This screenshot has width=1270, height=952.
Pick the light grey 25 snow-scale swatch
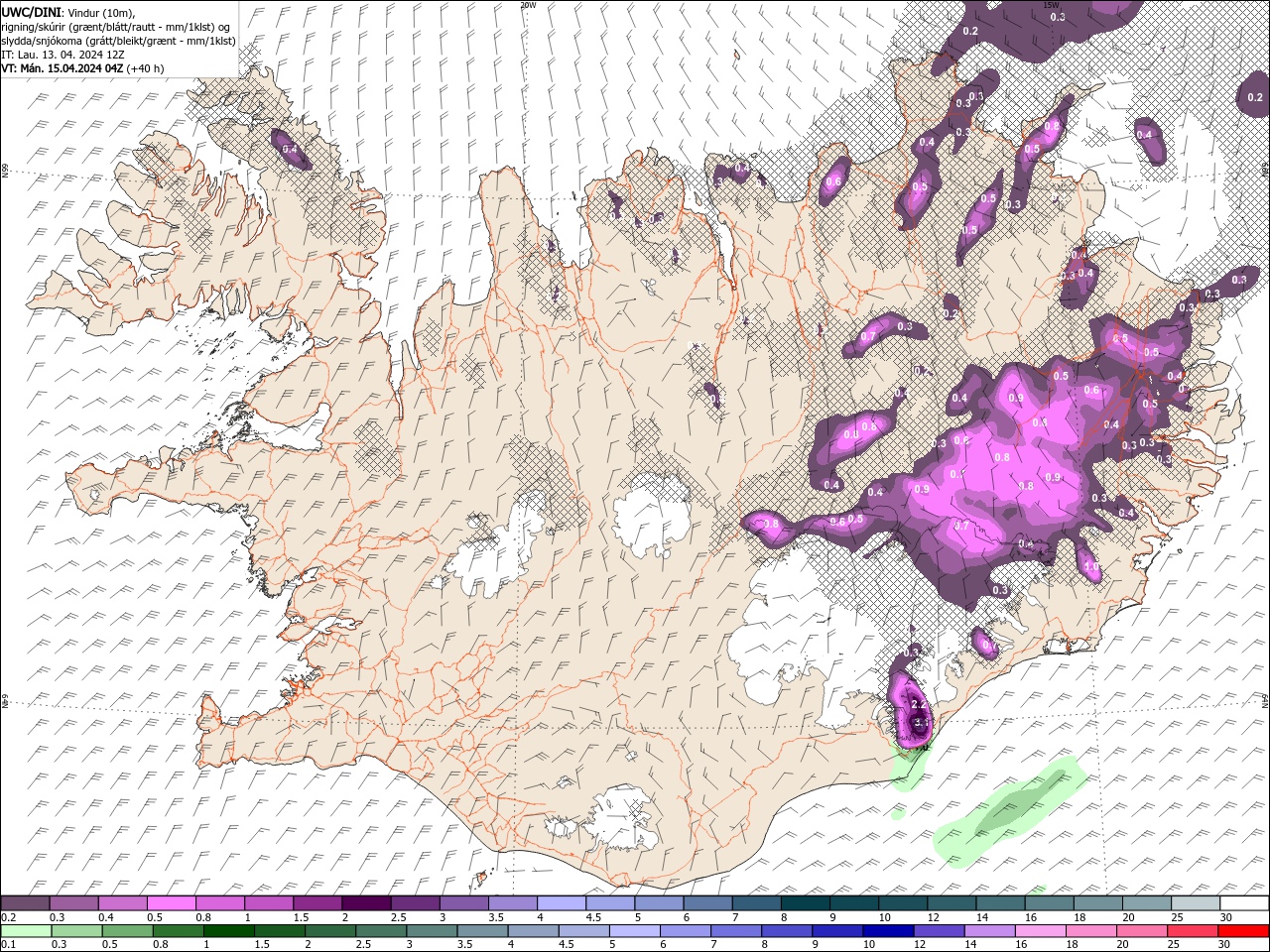point(1194,903)
